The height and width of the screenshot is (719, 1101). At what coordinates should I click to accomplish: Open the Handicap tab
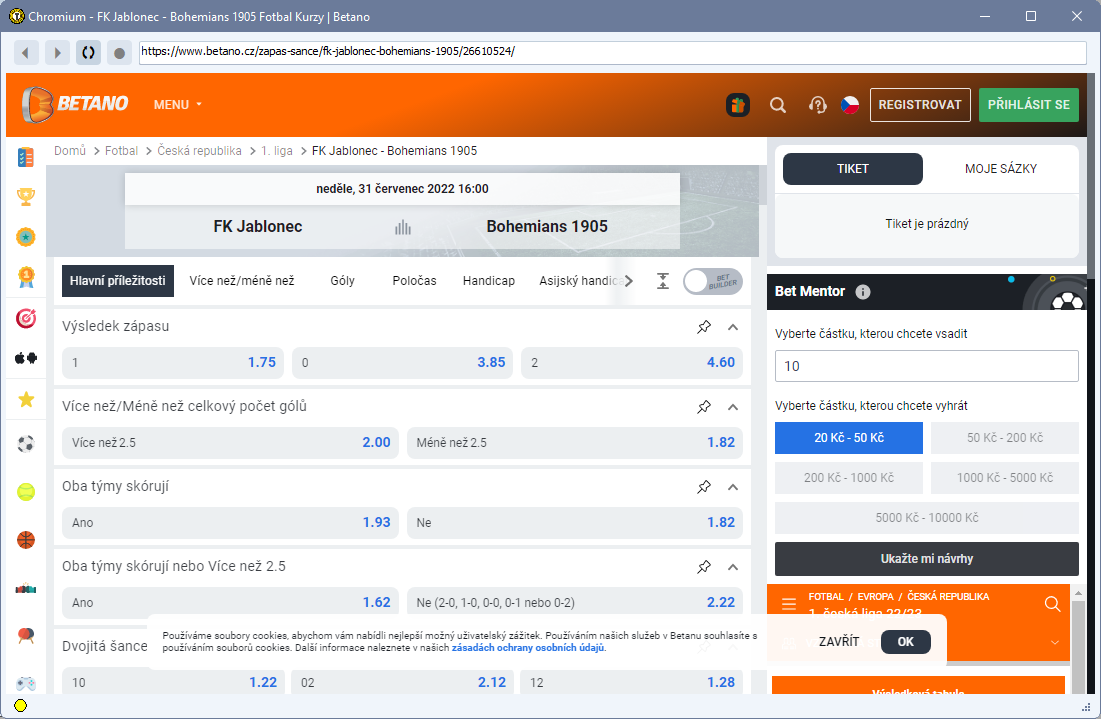point(489,281)
